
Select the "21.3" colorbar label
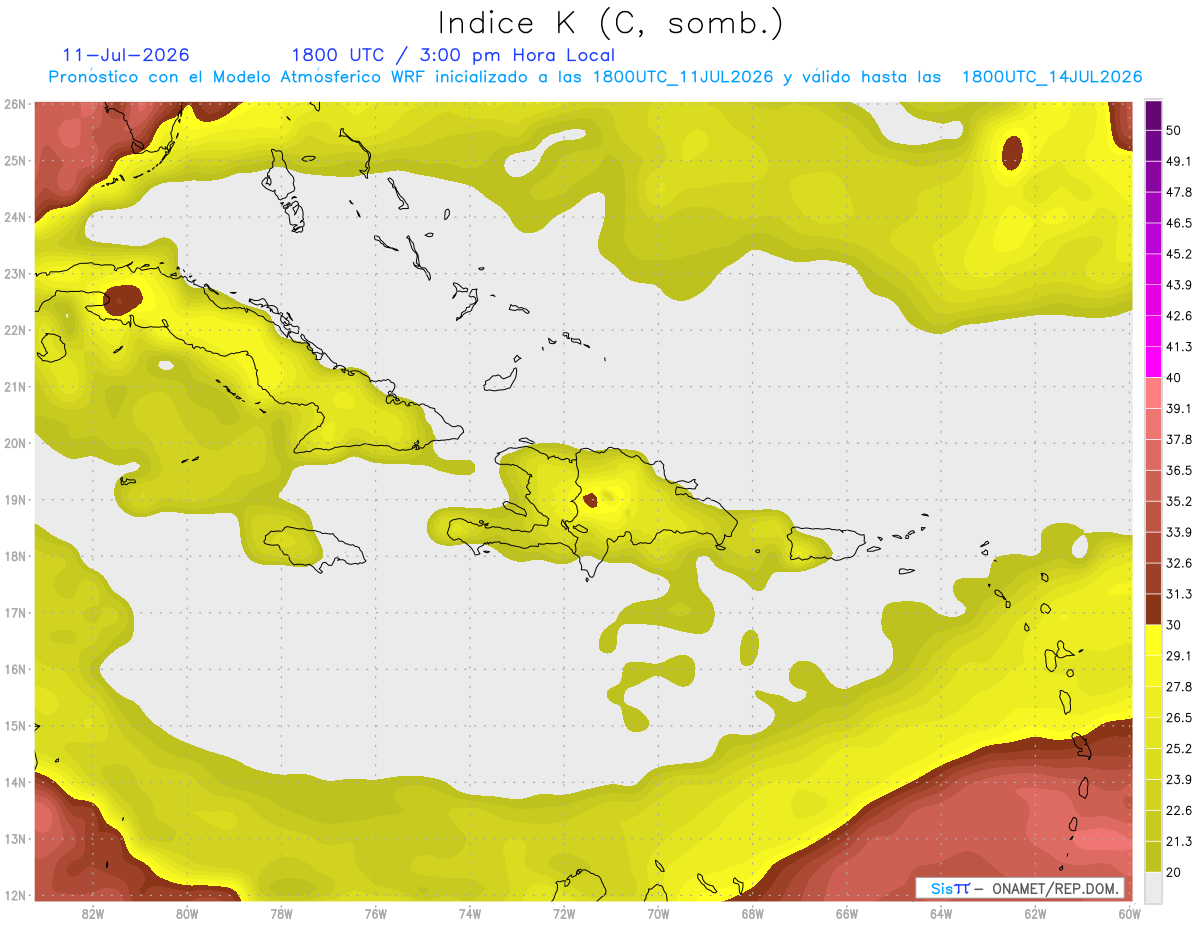(1179, 841)
